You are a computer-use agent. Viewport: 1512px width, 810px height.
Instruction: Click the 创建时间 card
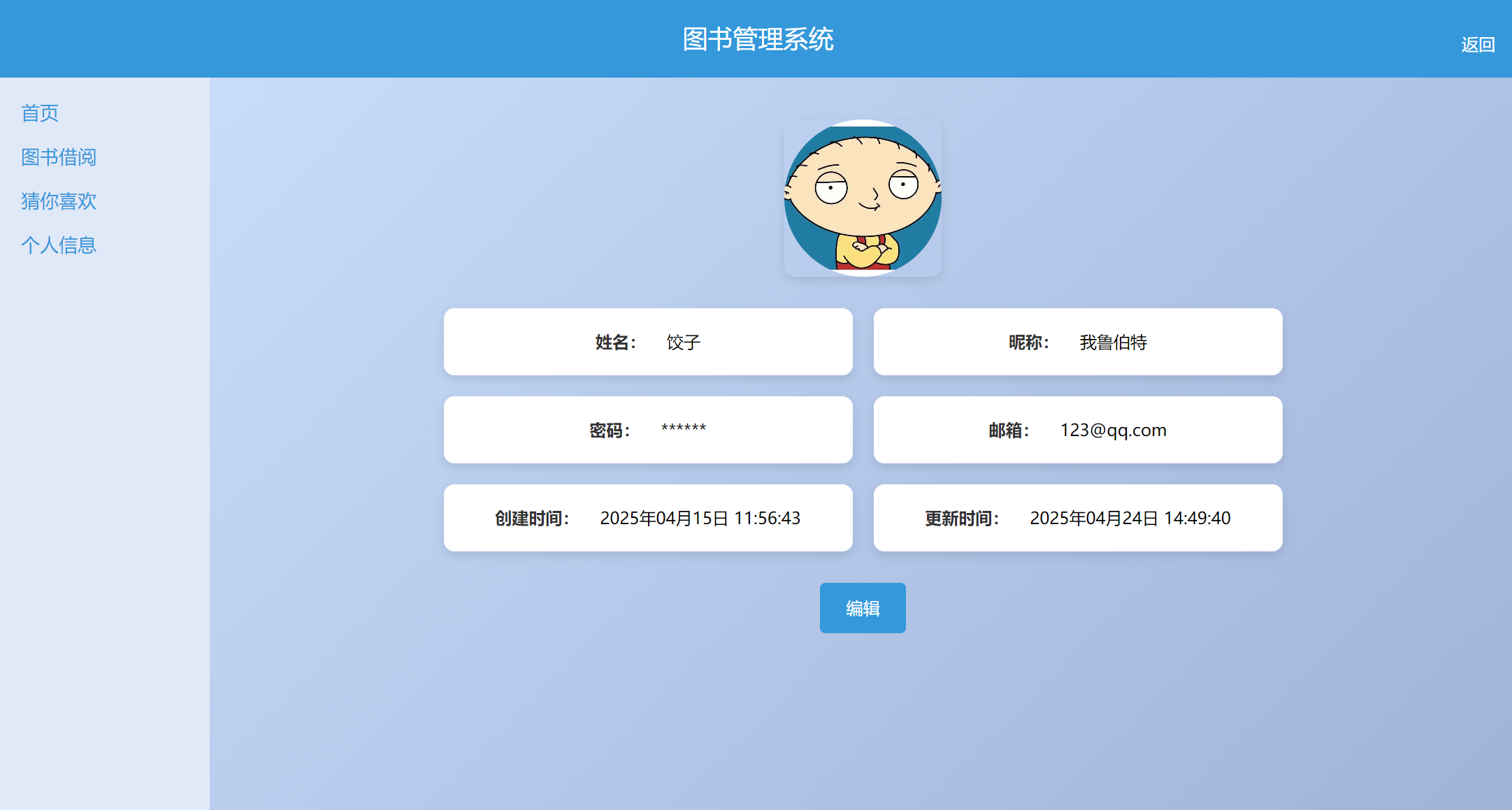pyautogui.click(x=647, y=518)
